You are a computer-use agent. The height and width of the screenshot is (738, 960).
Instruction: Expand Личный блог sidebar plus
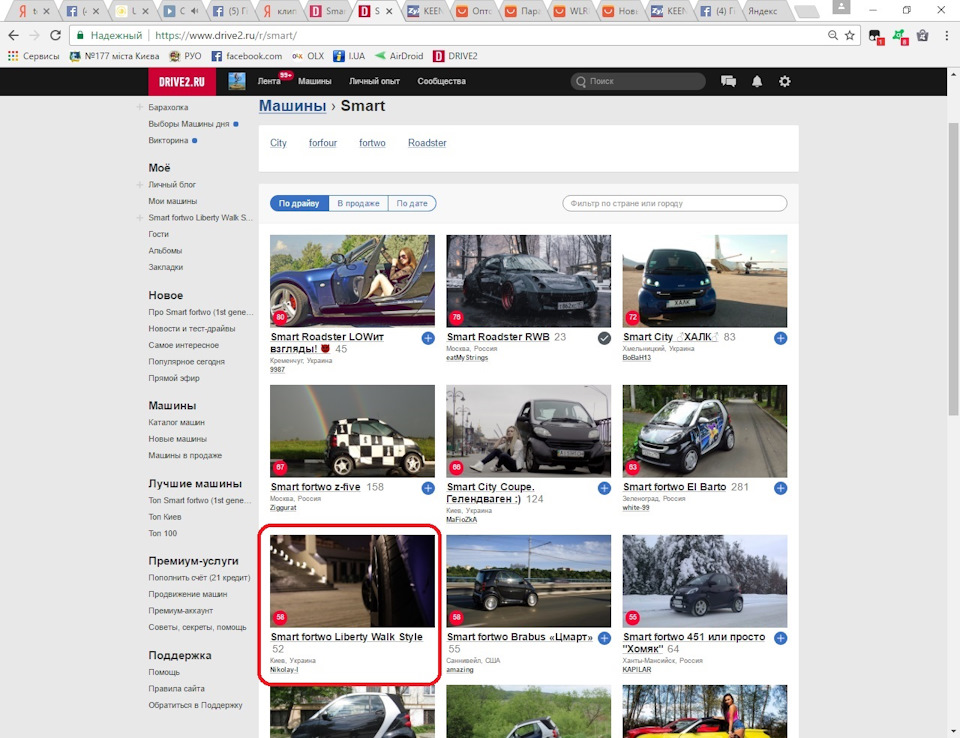click(x=140, y=184)
